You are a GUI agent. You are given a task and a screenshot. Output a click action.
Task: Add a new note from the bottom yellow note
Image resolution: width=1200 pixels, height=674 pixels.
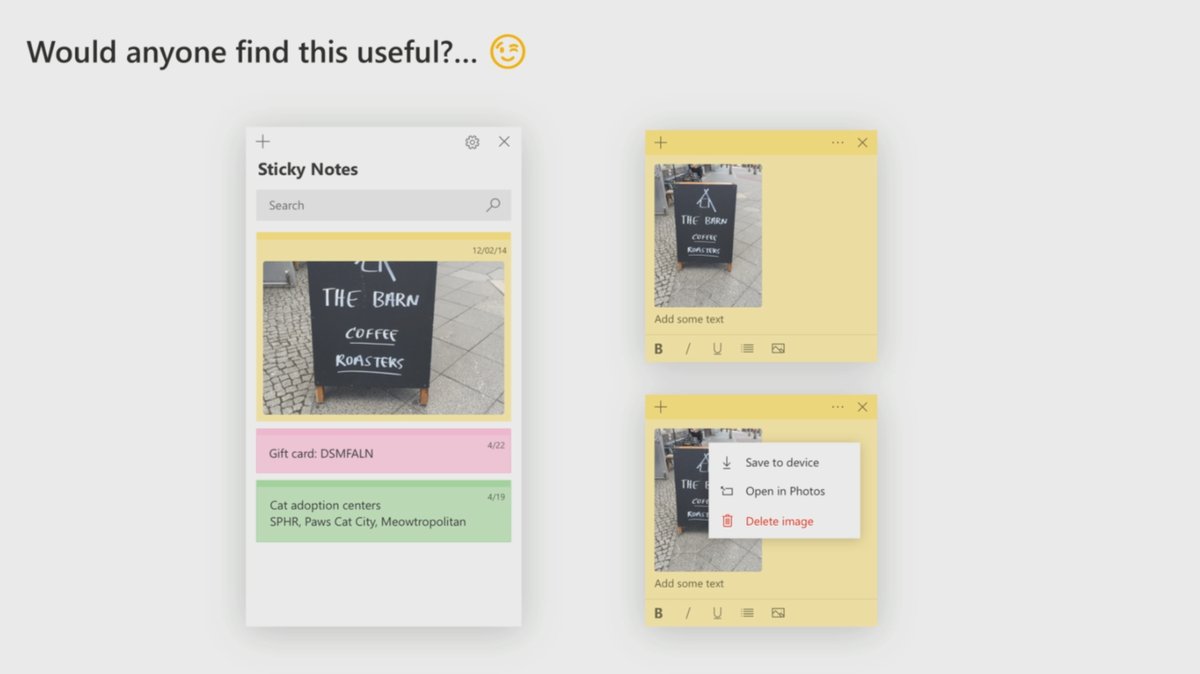(660, 407)
